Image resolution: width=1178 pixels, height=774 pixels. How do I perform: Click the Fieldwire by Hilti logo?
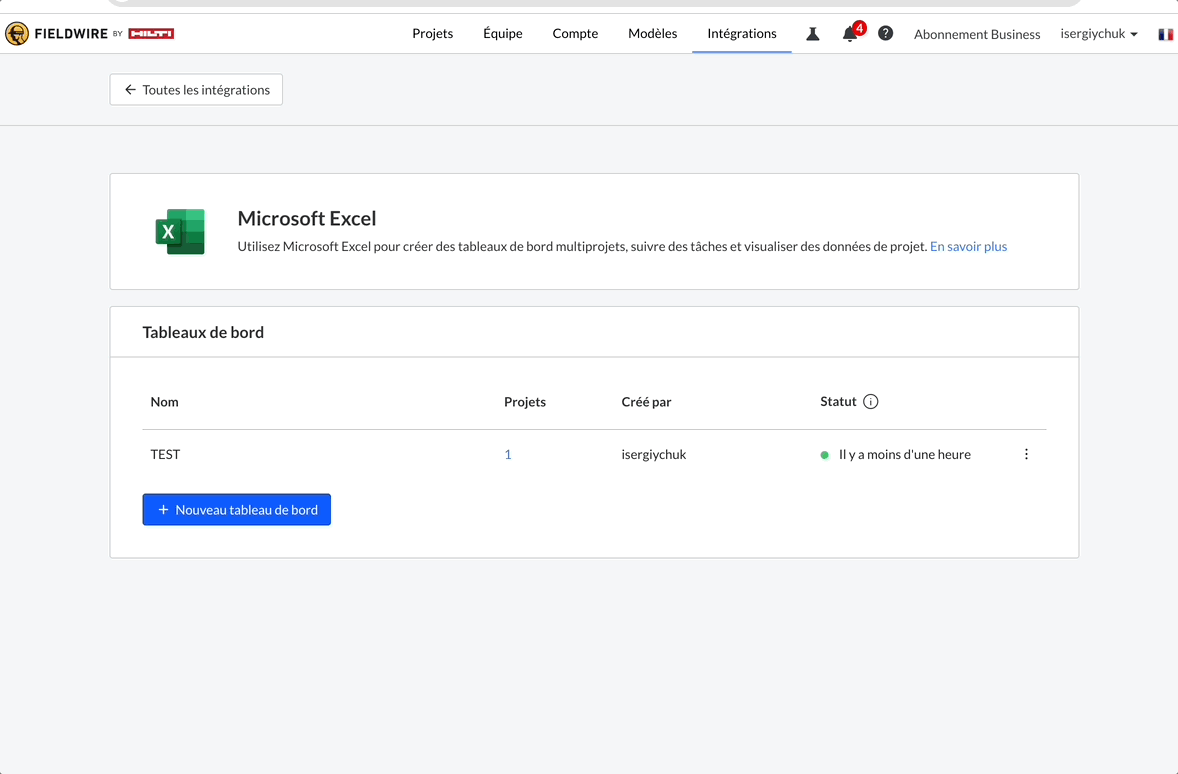point(89,34)
